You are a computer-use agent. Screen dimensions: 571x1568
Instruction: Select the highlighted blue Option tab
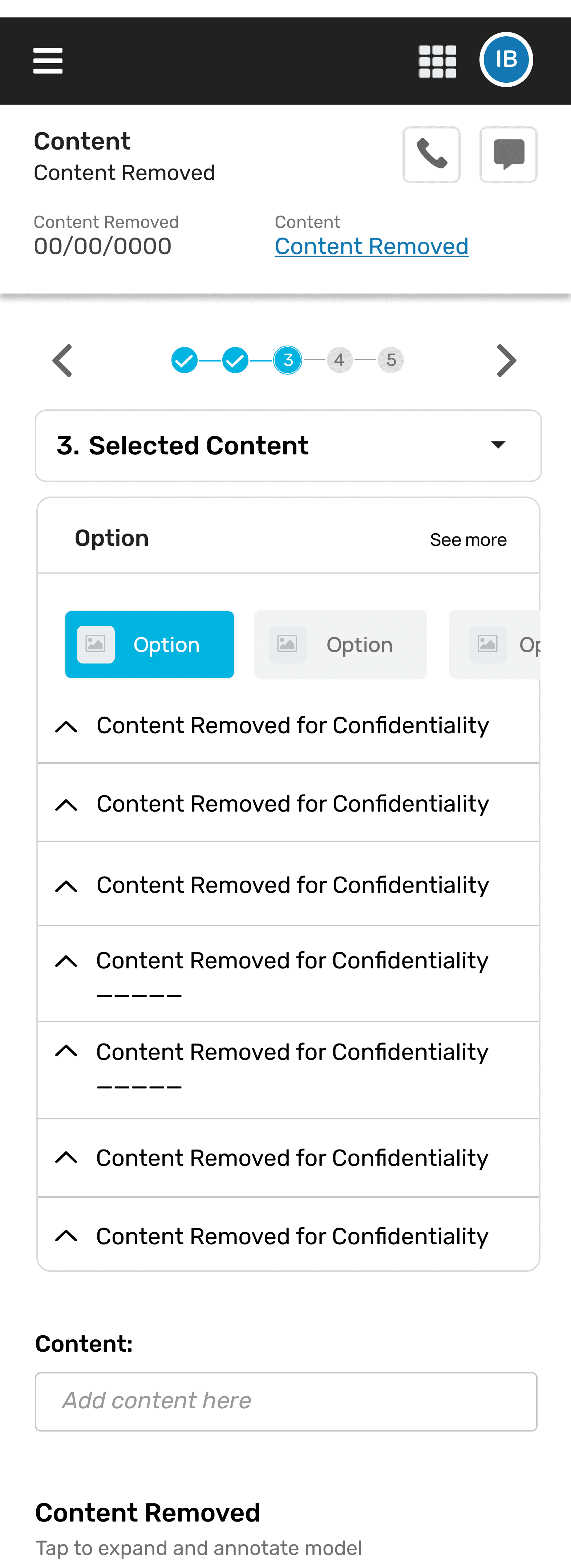(x=149, y=645)
